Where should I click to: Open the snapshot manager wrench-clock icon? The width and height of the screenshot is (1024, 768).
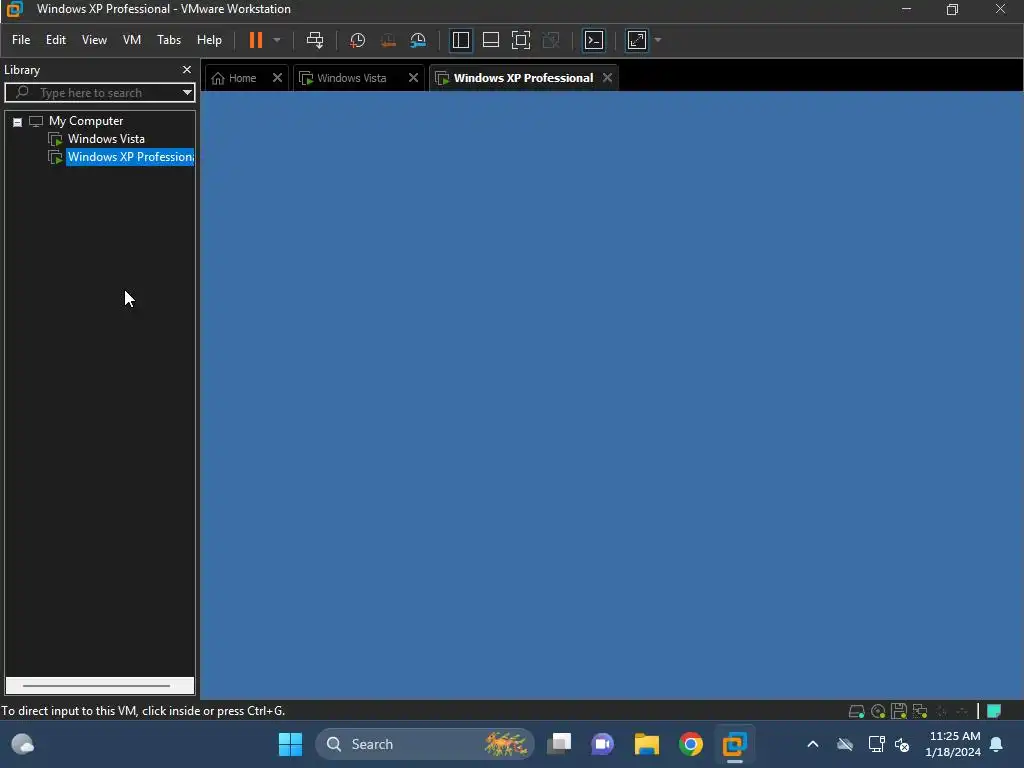(x=418, y=40)
